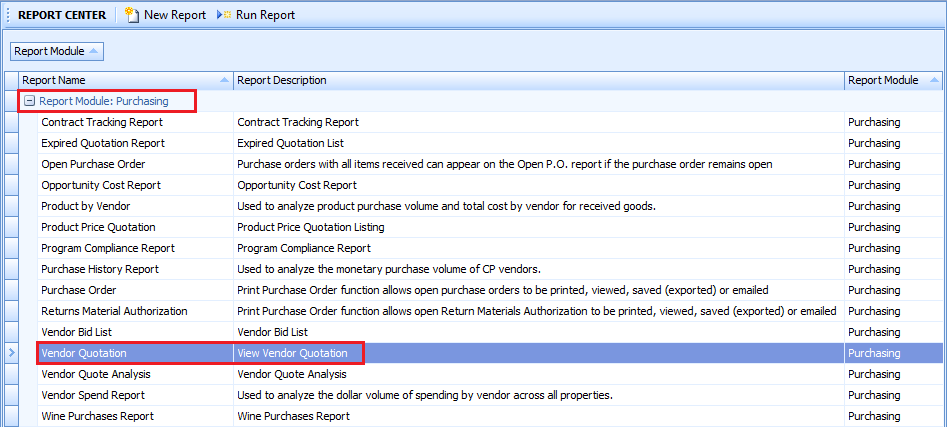Select the Purchase History Report row

100,269
